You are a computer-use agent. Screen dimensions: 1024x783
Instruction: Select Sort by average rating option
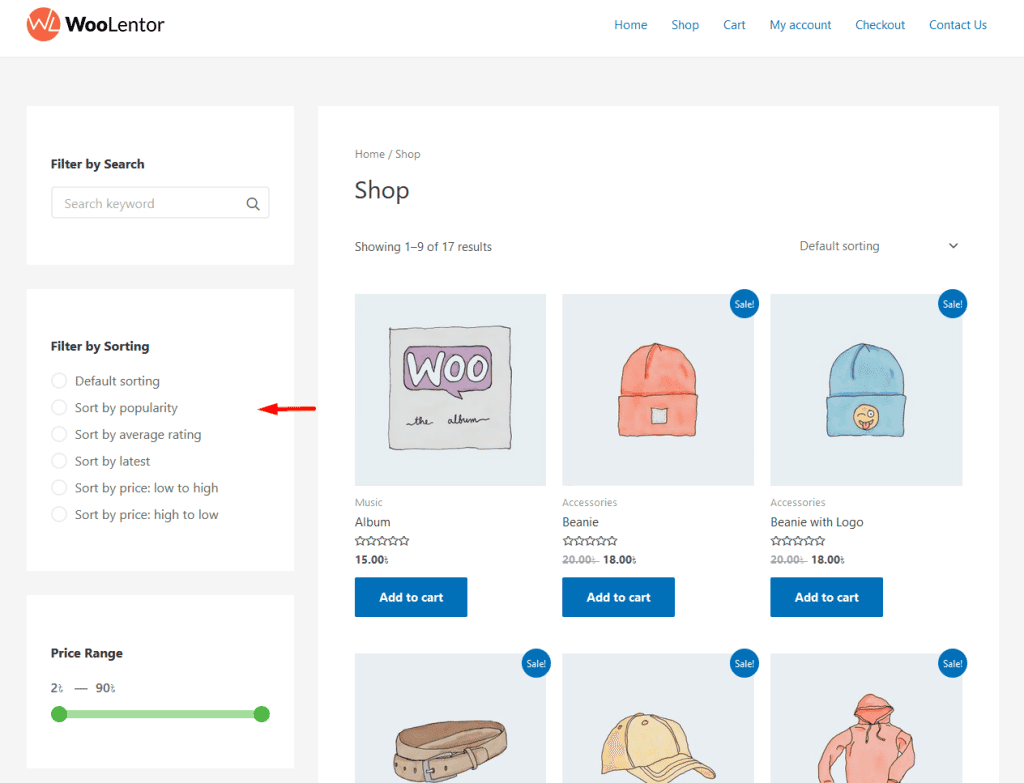pyautogui.click(x=59, y=435)
